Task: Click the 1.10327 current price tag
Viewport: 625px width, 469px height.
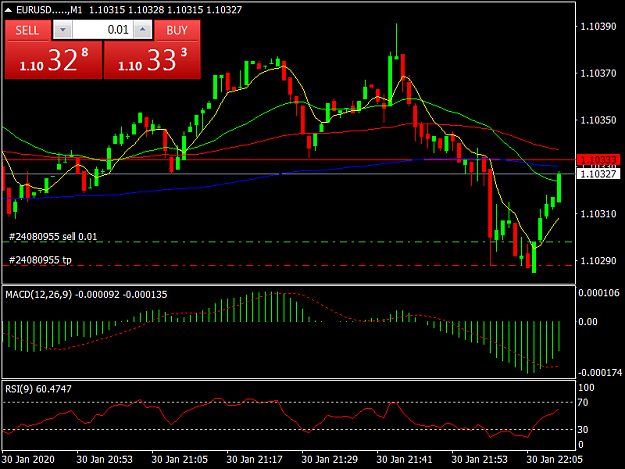Action: (598, 174)
